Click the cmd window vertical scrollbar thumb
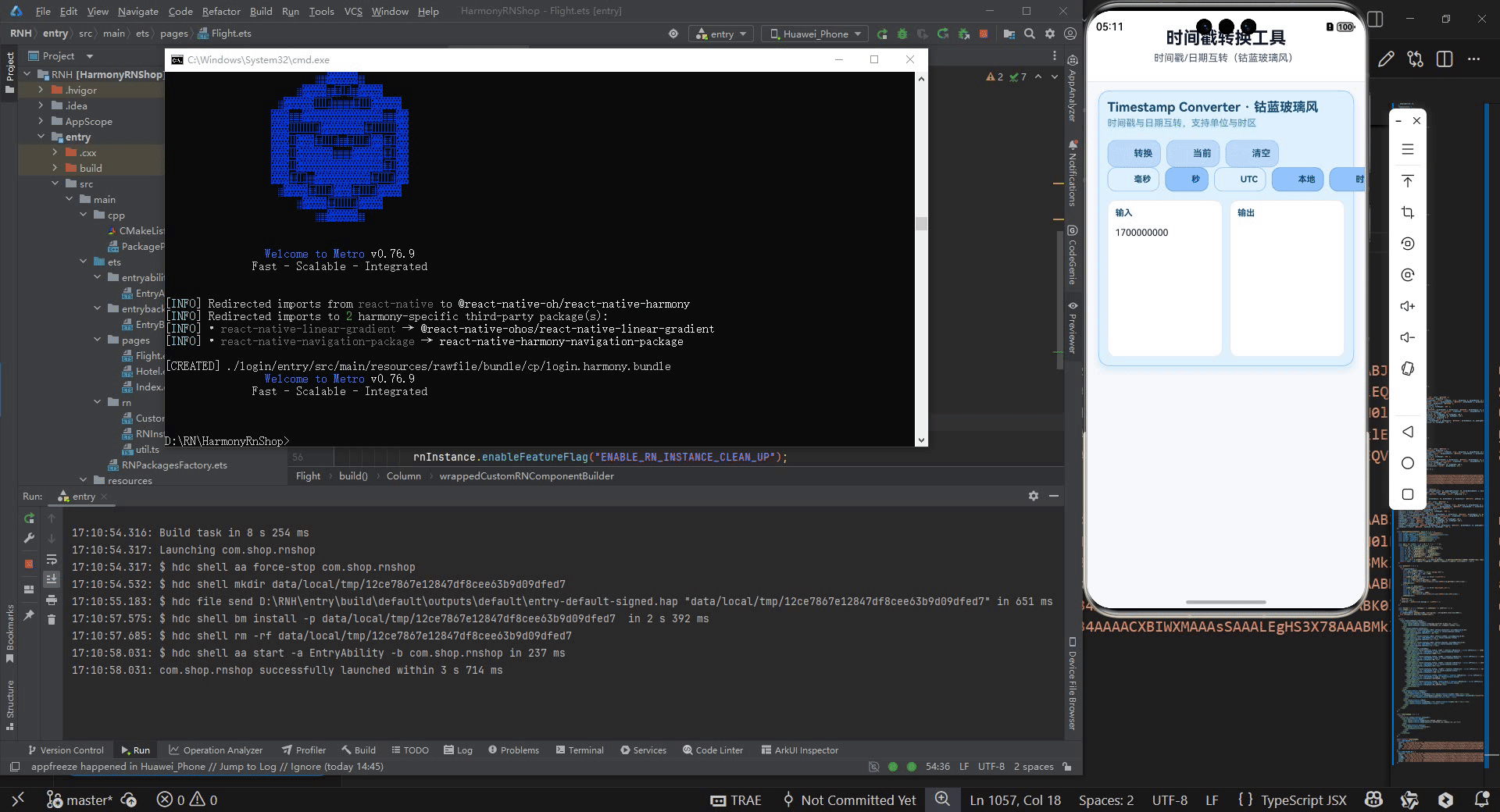Screen dimensions: 1500x812 [x=921, y=224]
